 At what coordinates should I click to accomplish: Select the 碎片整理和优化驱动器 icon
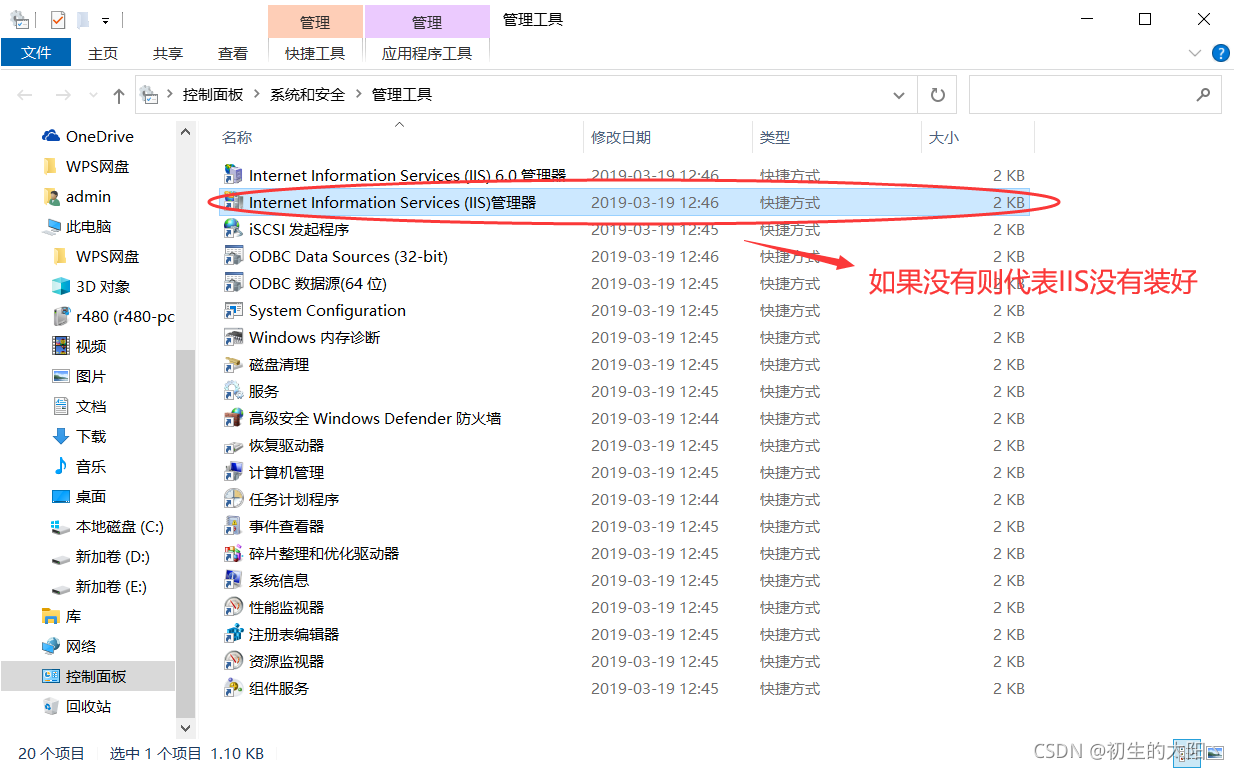[233, 553]
